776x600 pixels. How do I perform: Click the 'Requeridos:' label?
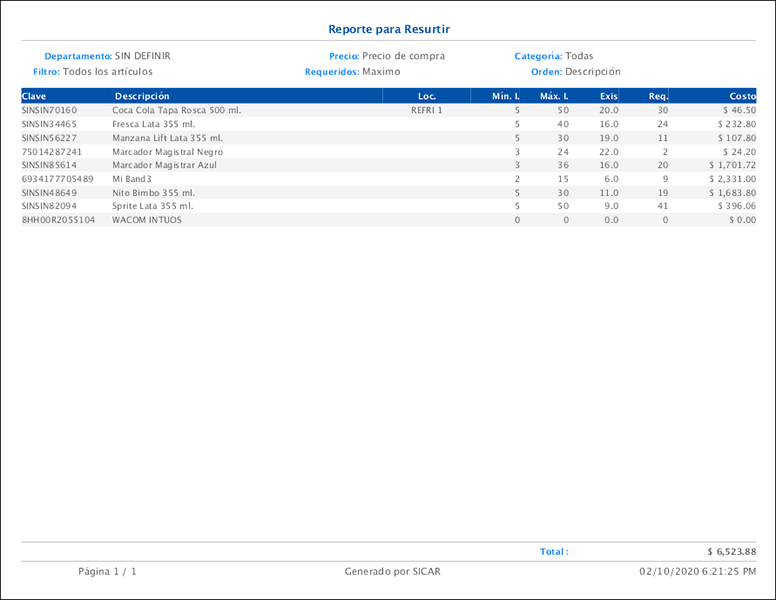point(332,72)
